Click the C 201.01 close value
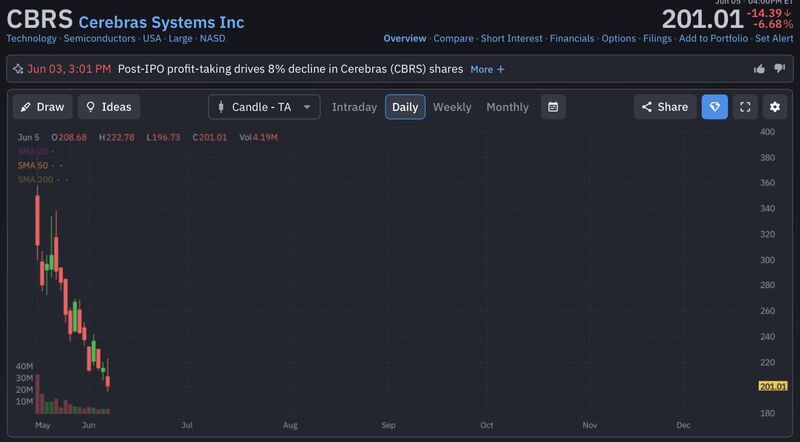This screenshot has width=800, height=442. point(210,137)
